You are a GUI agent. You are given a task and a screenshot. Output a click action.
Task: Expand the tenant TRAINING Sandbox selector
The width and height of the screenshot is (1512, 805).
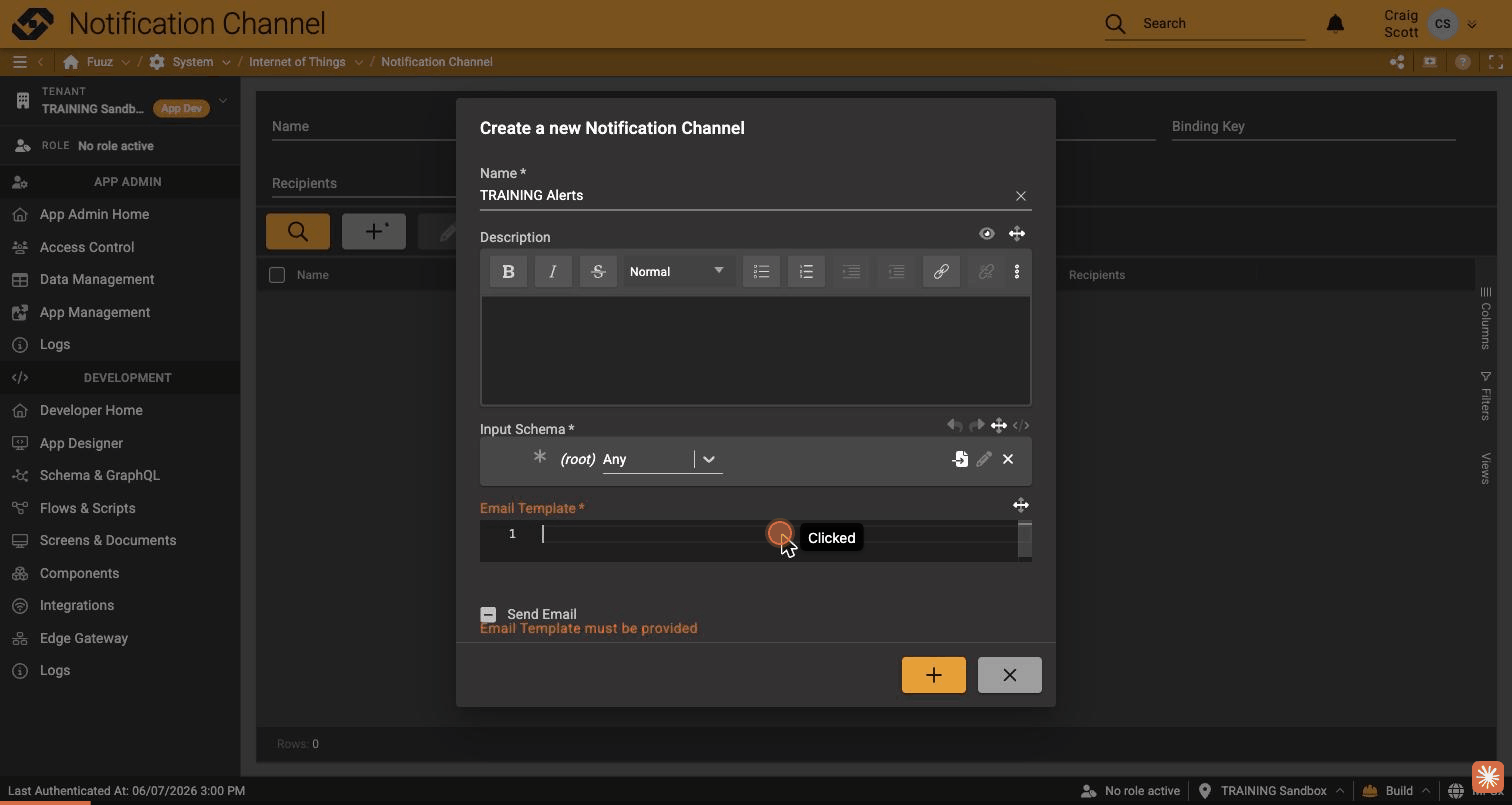(x=222, y=100)
